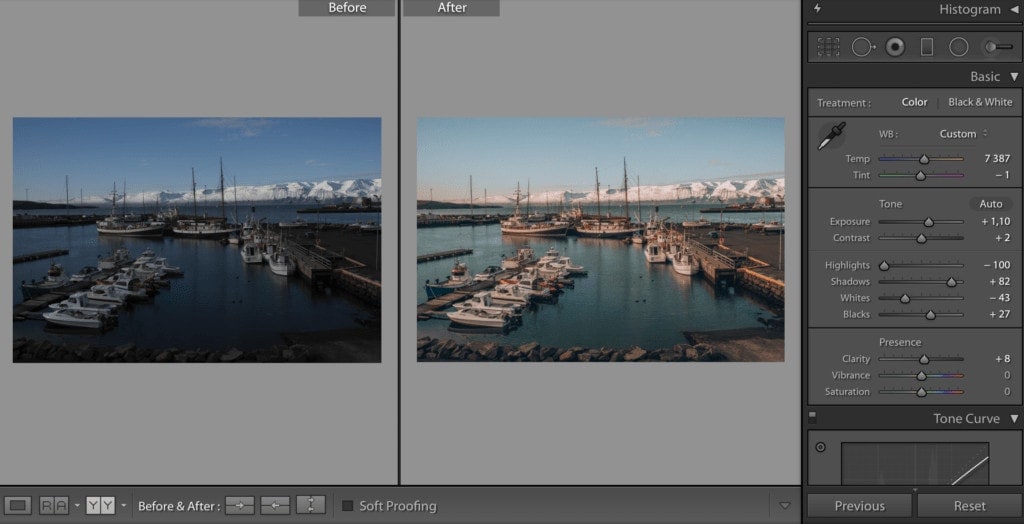Collapse the Basic panel
1024x524 pixels.
click(1014, 77)
